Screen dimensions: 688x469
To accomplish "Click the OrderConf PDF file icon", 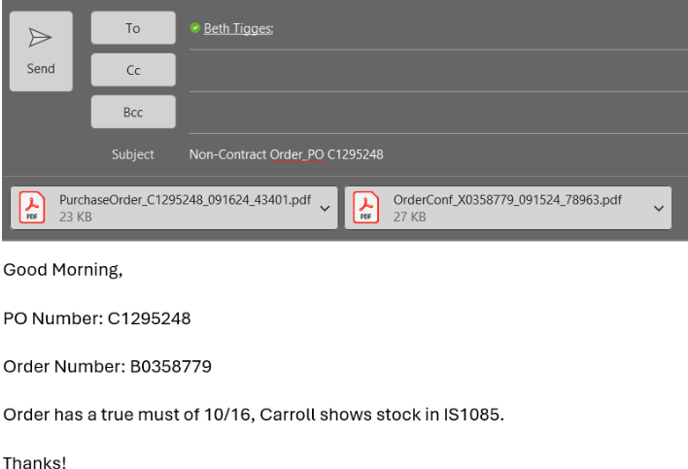I will (366, 207).
